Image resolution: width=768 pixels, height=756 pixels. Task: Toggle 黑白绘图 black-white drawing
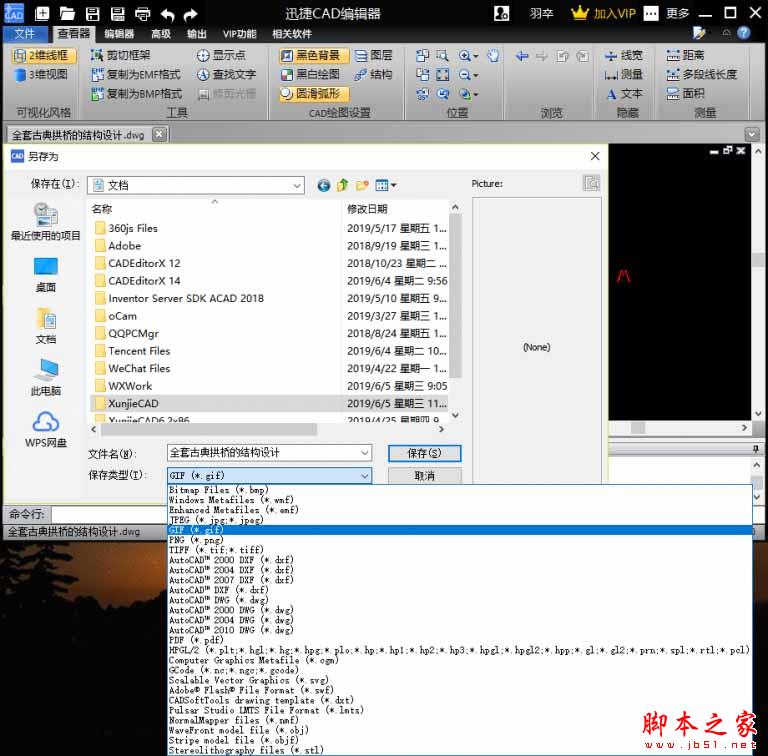[310, 74]
